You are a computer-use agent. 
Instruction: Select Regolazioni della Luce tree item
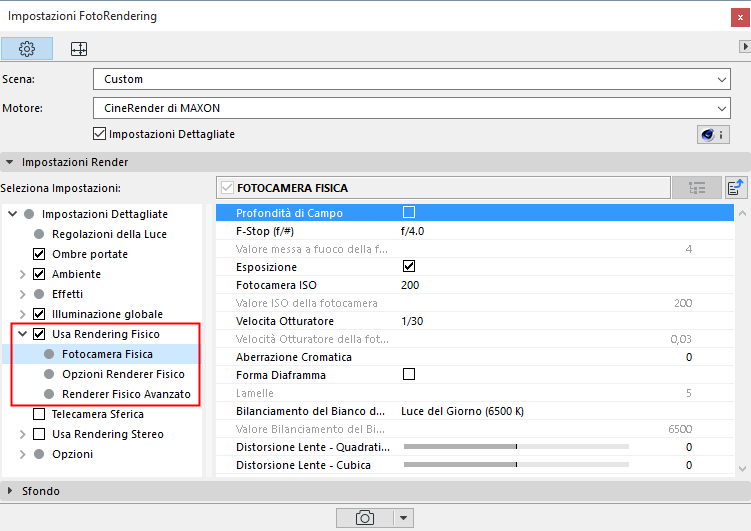click(109, 234)
